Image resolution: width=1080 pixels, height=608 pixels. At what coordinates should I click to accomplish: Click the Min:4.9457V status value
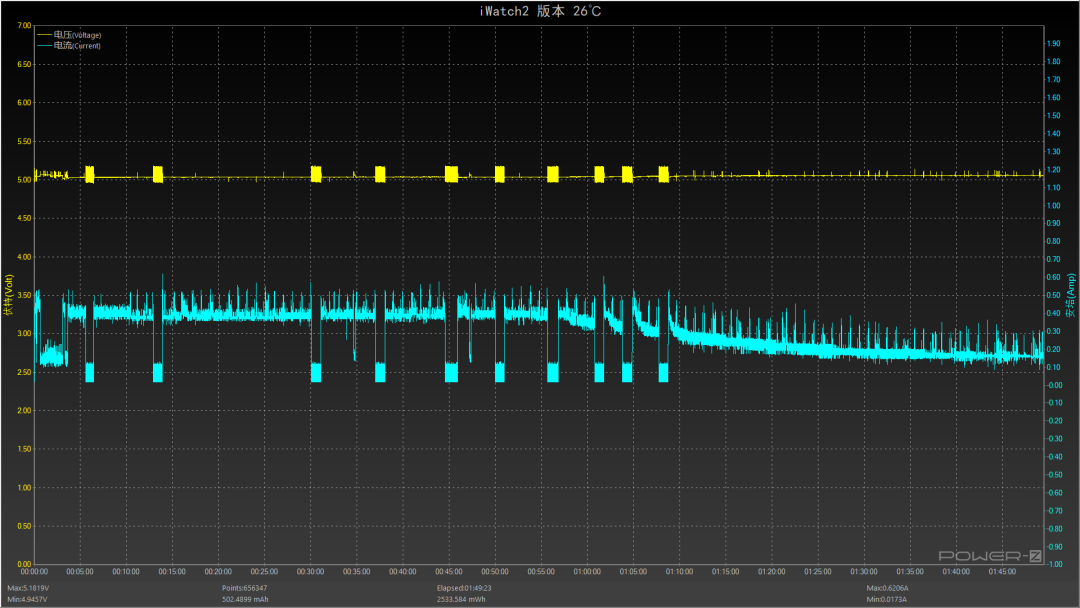pos(28,599)
